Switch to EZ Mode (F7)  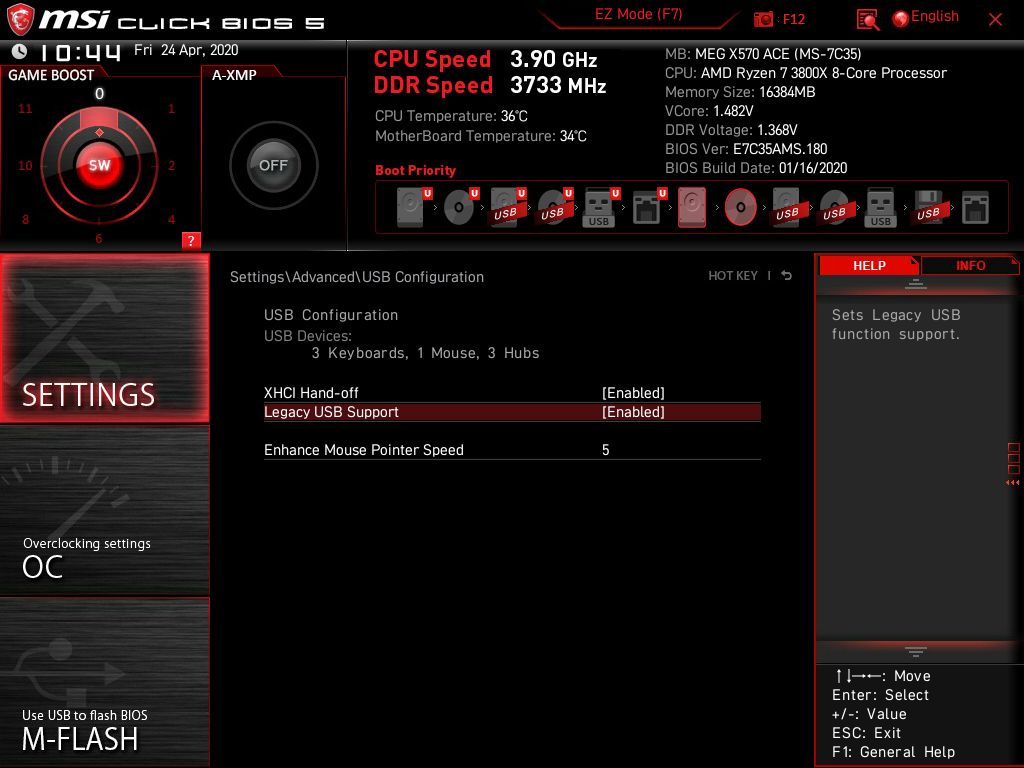(638, 14)
